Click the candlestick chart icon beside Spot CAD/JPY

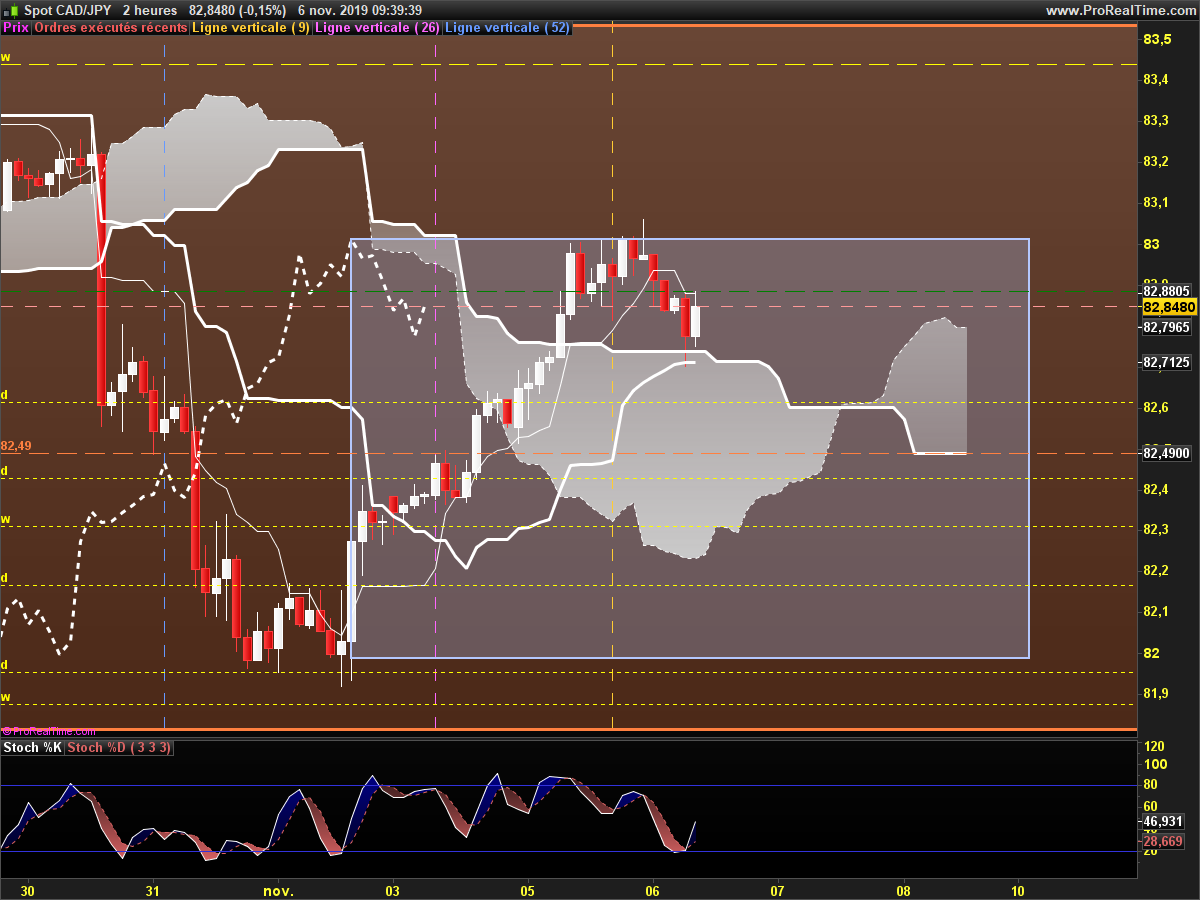coord(11,10)
